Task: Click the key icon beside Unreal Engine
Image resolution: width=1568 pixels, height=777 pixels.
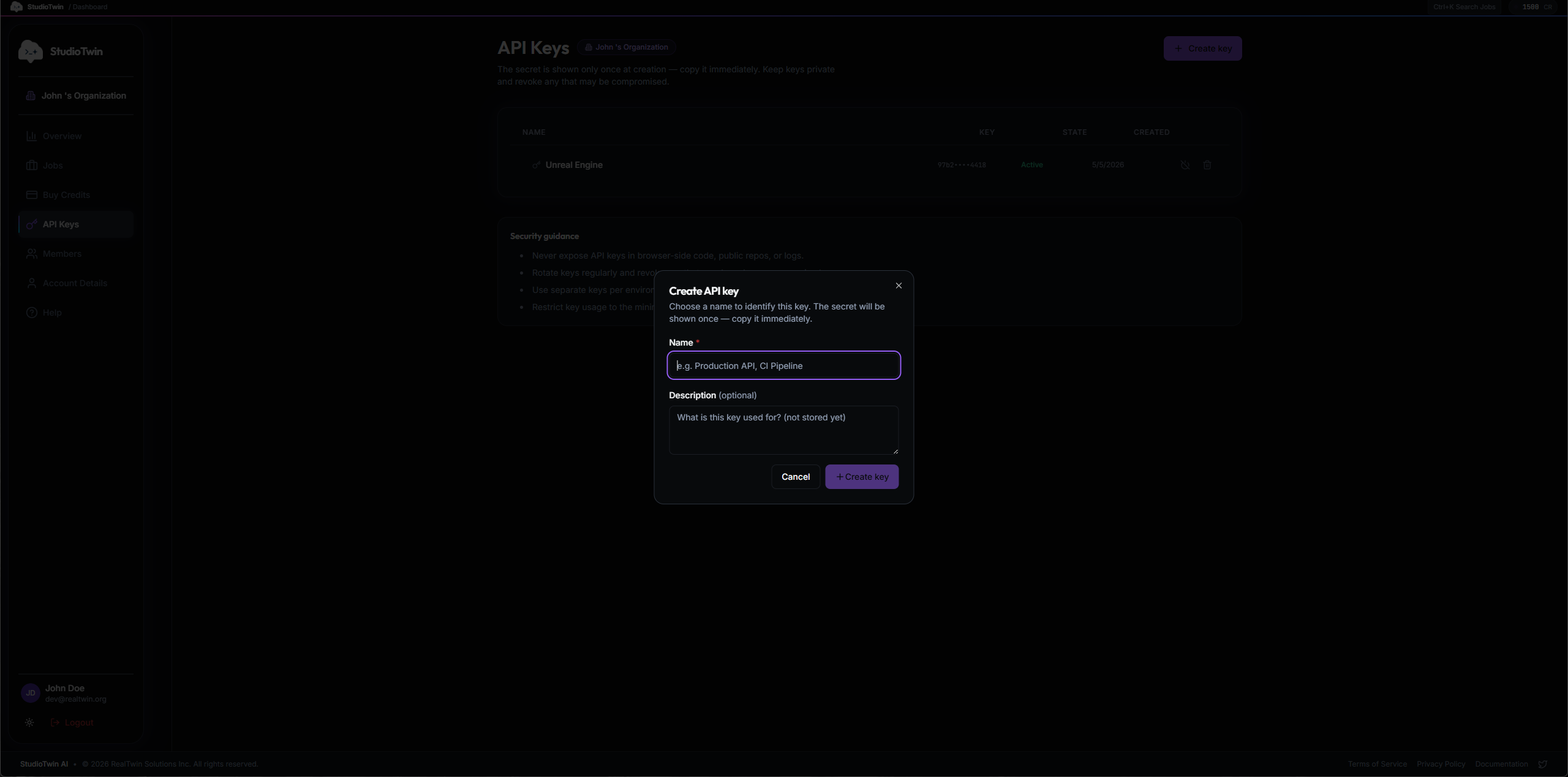Action: 536,165
